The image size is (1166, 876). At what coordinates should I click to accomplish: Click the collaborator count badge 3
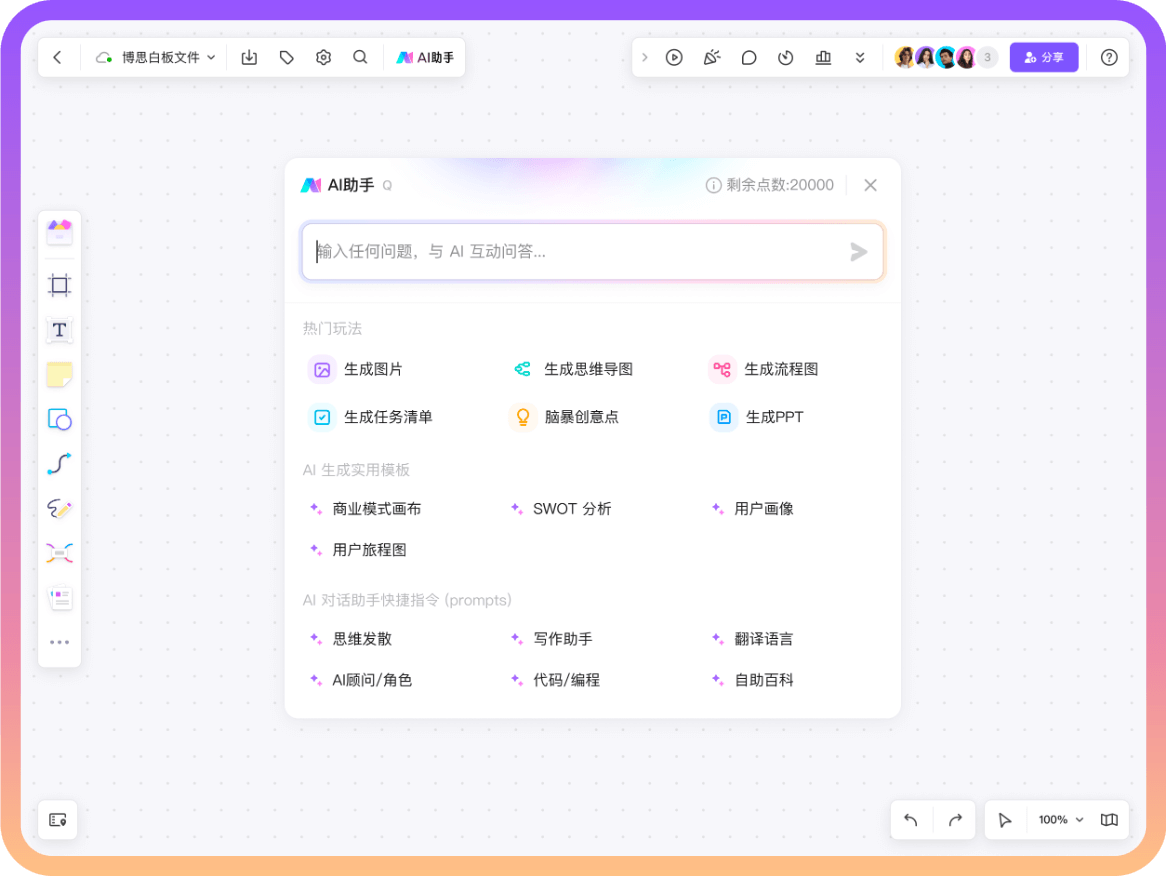(987, 57)
